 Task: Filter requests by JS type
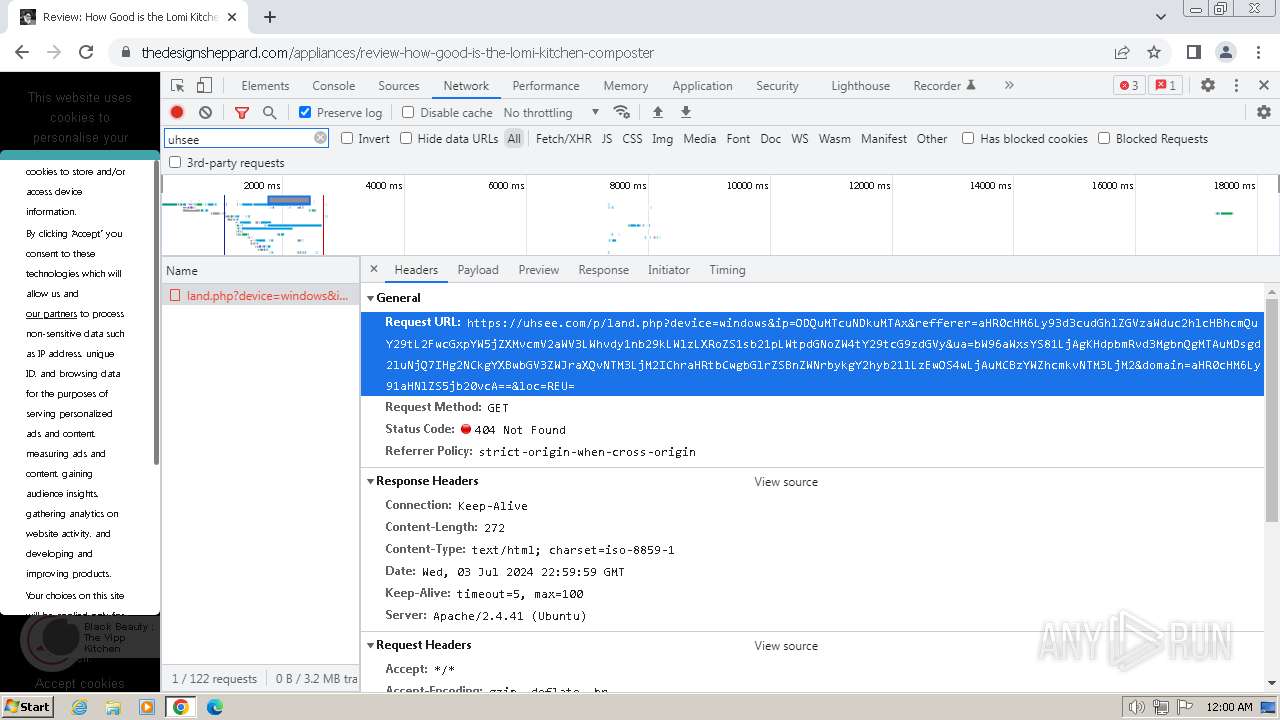[x=607, y=139]
